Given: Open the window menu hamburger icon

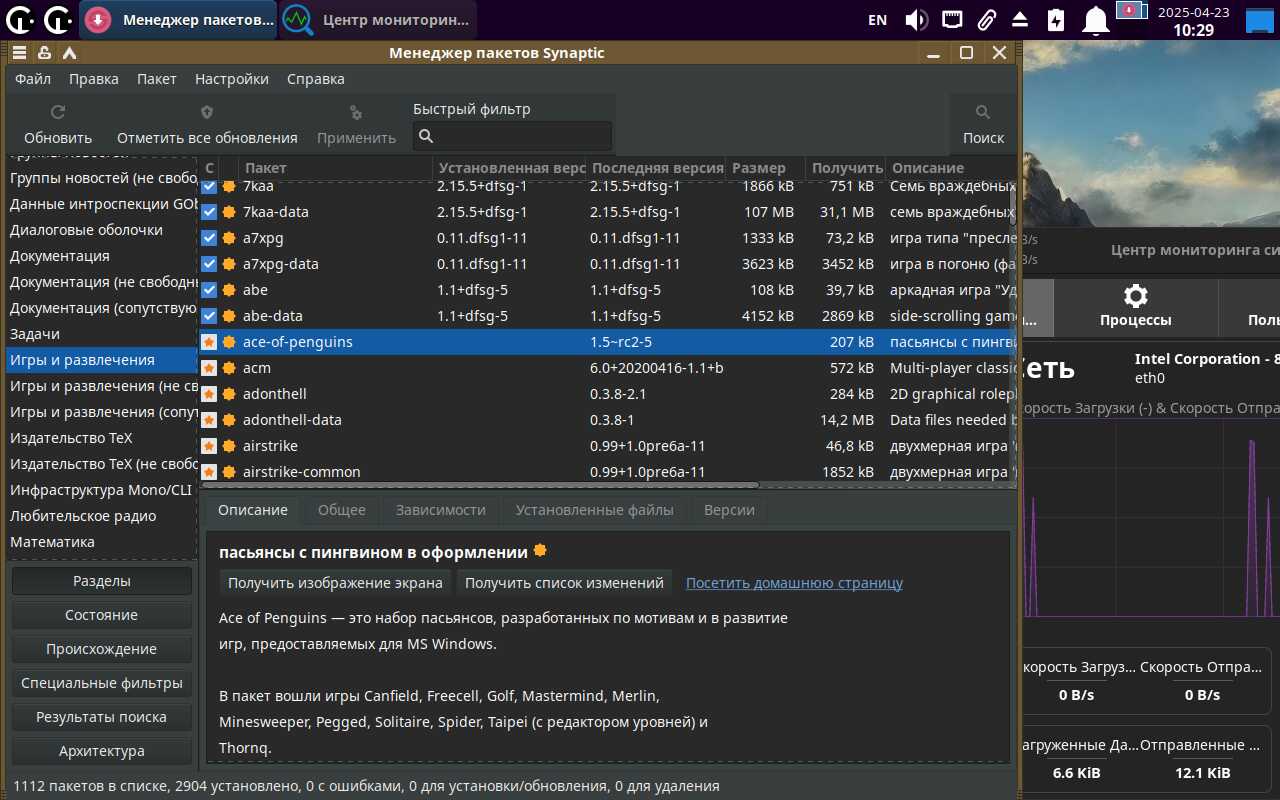Looking at the screenshot, I should pyautogui.click(x=20, y=53).
